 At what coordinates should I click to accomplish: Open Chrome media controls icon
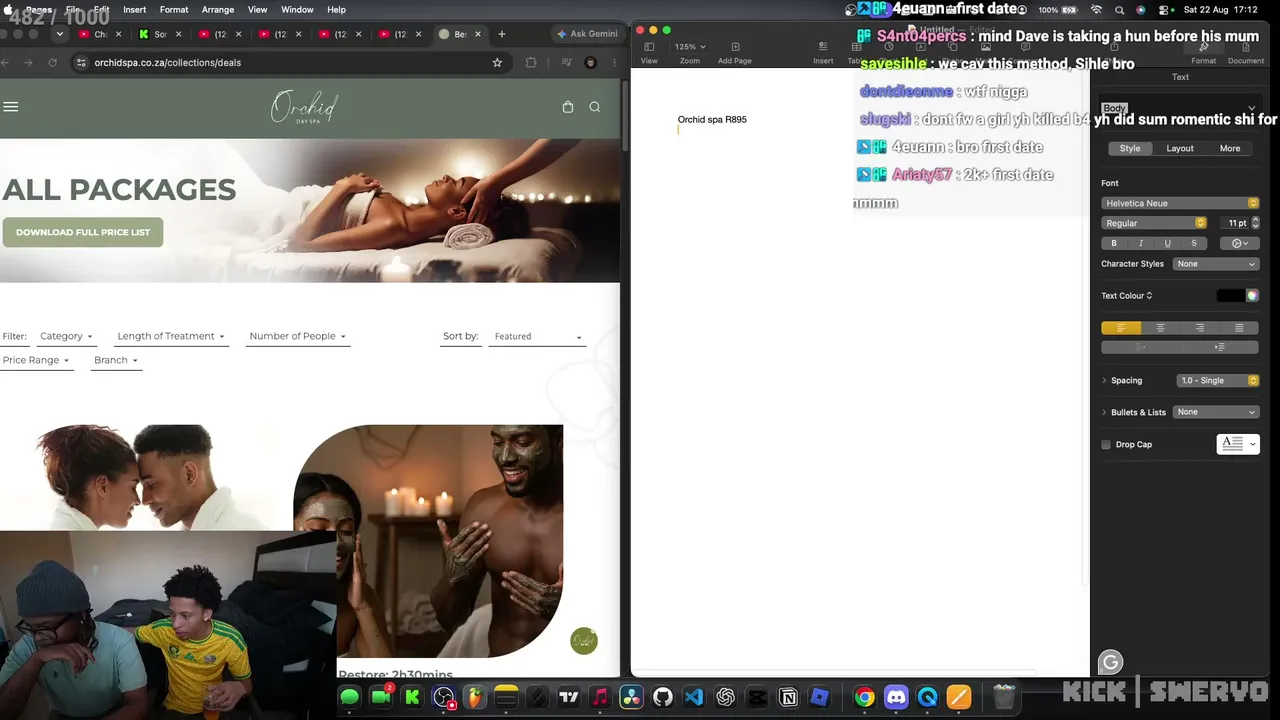(566, 62)
